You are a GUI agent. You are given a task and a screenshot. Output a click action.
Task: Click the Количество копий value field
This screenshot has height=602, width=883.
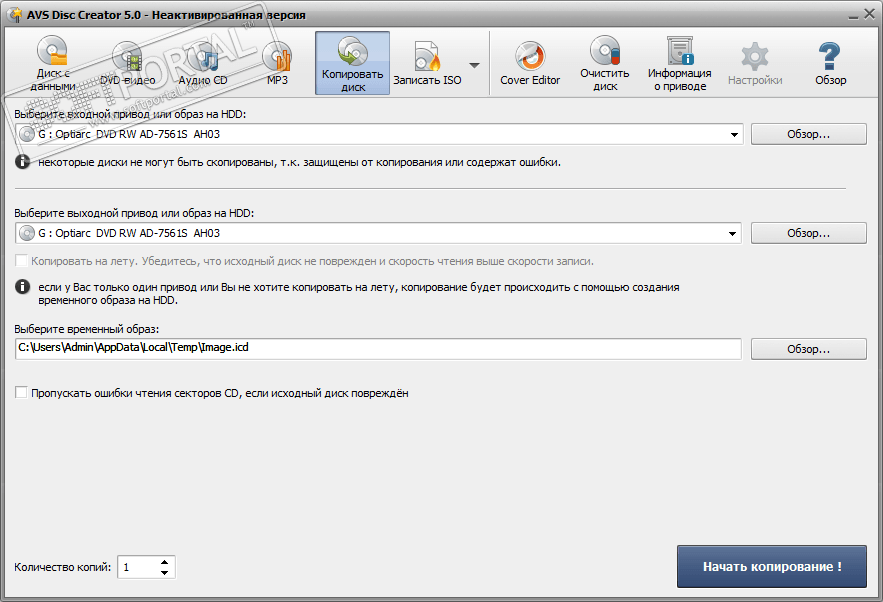pos(139,567)
